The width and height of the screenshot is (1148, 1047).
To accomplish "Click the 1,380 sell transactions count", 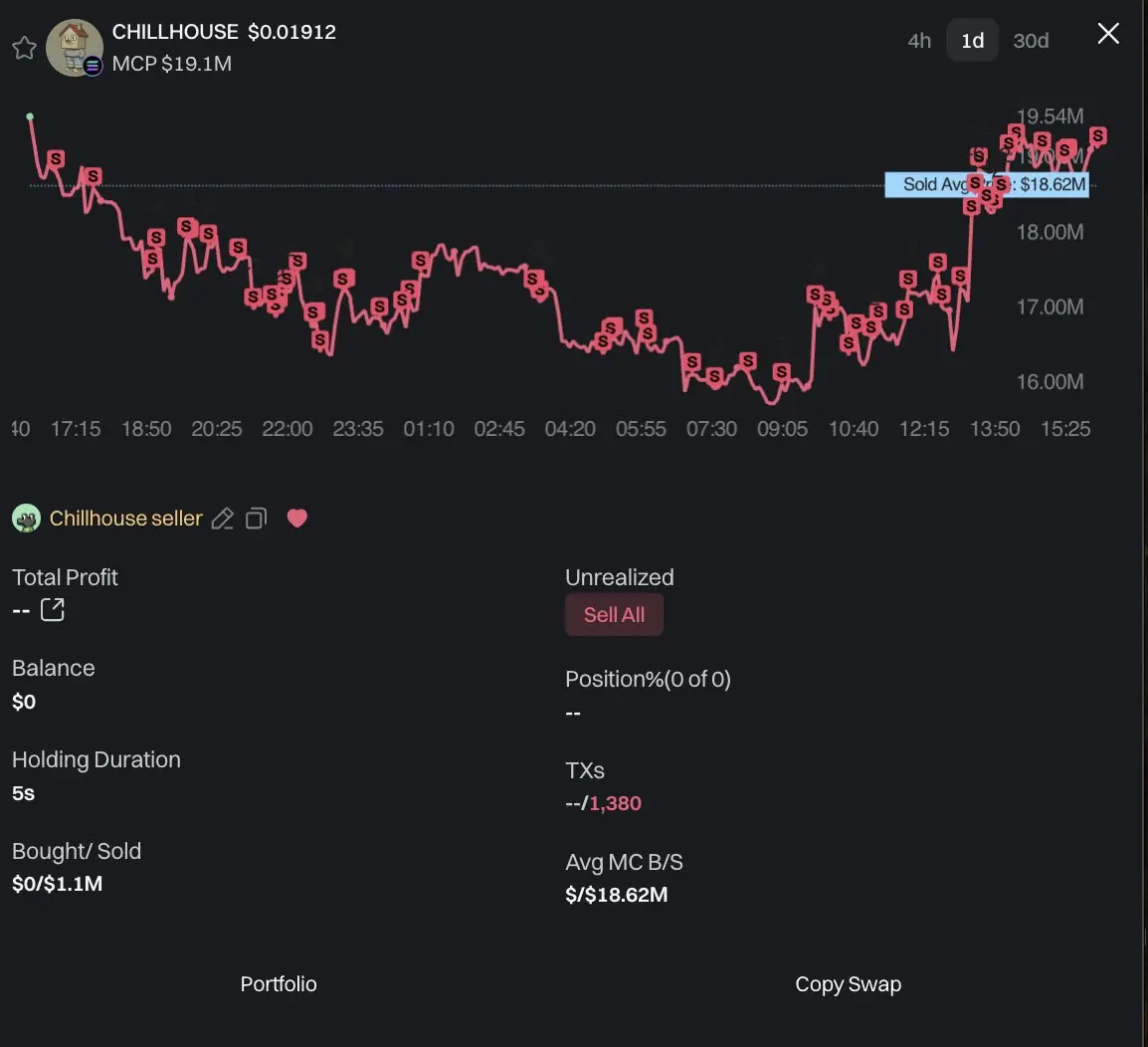I will pos(616,803).
